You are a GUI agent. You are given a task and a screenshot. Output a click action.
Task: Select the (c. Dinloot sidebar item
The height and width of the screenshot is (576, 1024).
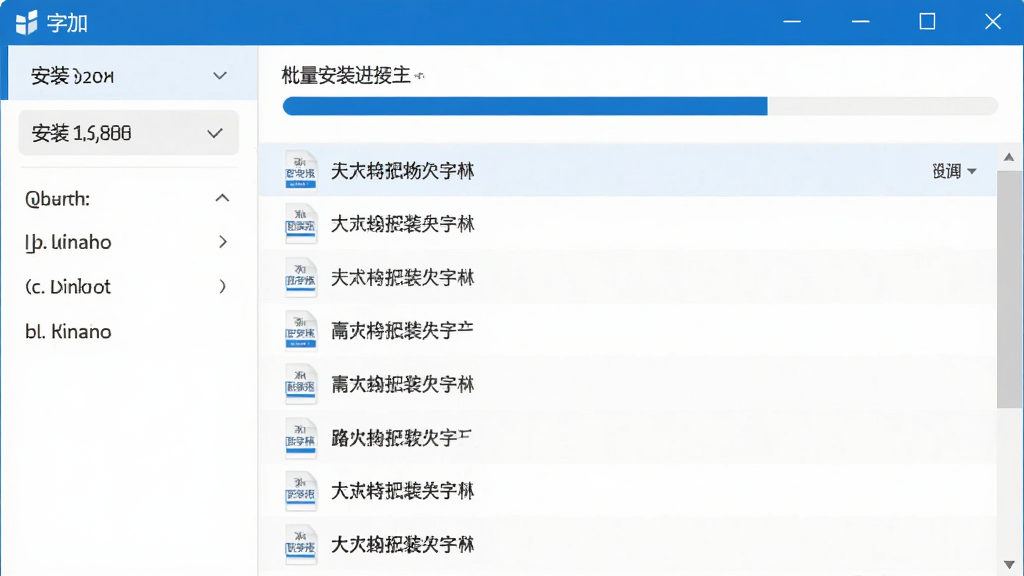(68, 287)
